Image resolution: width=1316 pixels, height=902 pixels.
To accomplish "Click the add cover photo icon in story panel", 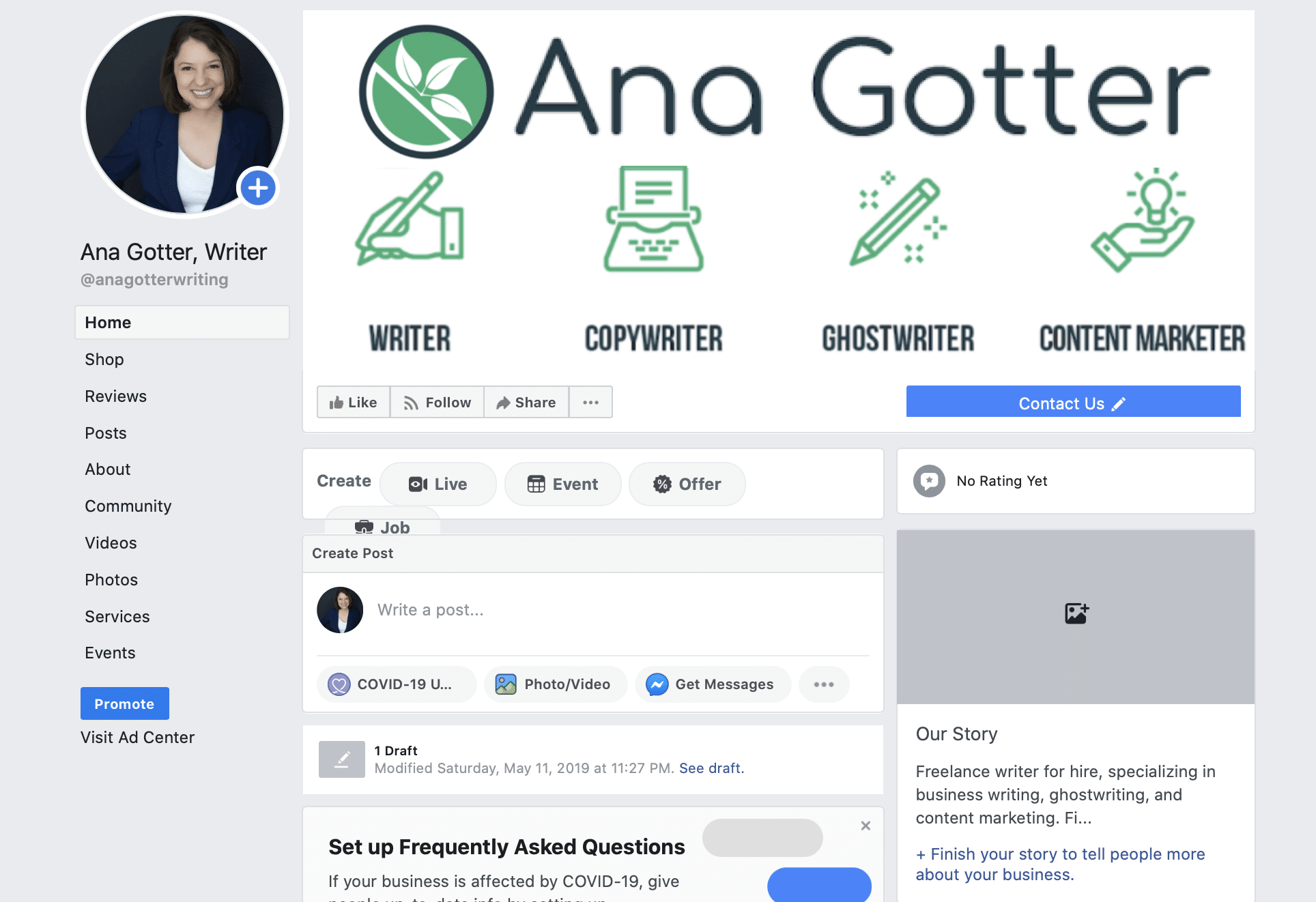I will 1076,613.
